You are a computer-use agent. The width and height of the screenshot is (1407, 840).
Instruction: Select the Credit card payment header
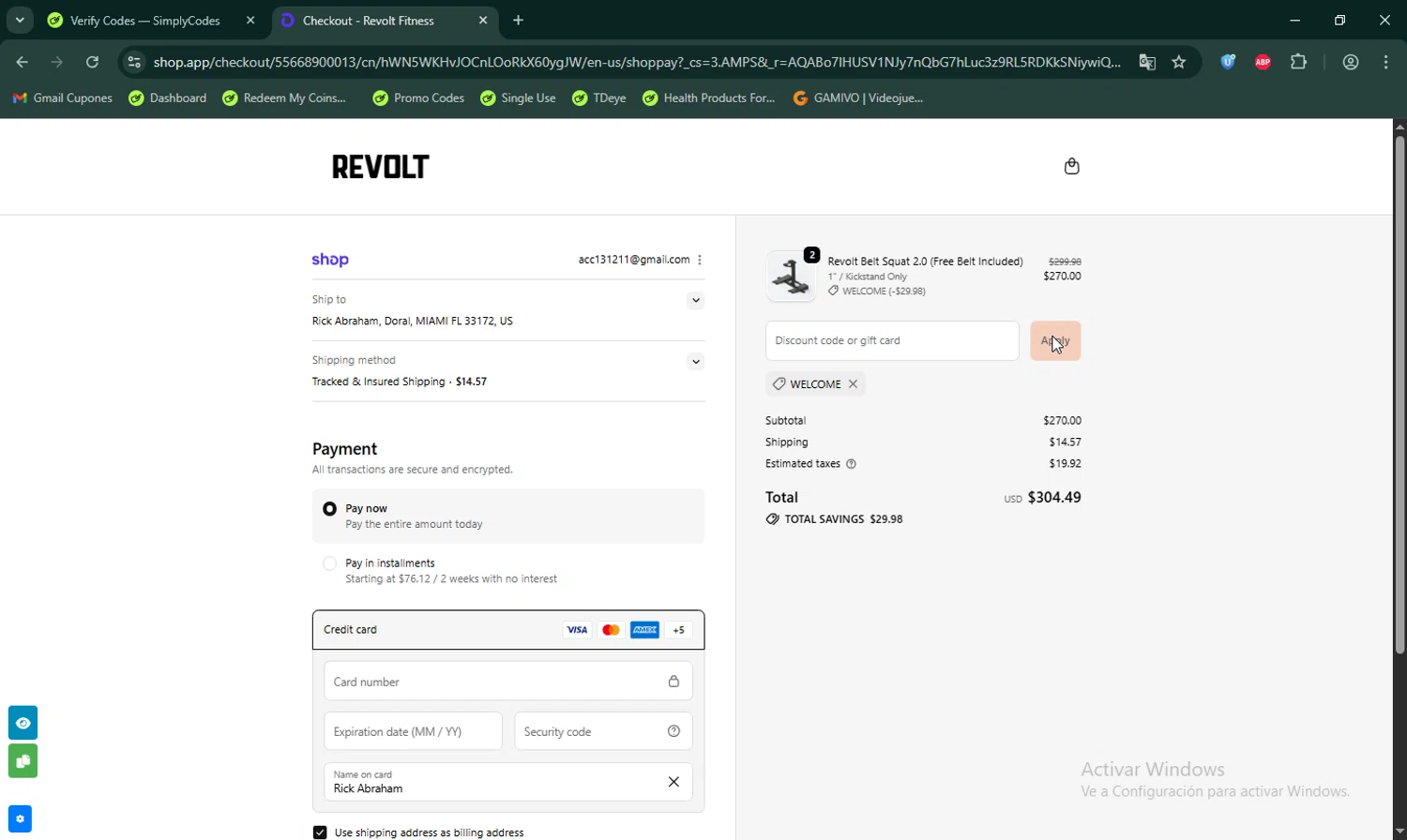click(x=508, y=630)
